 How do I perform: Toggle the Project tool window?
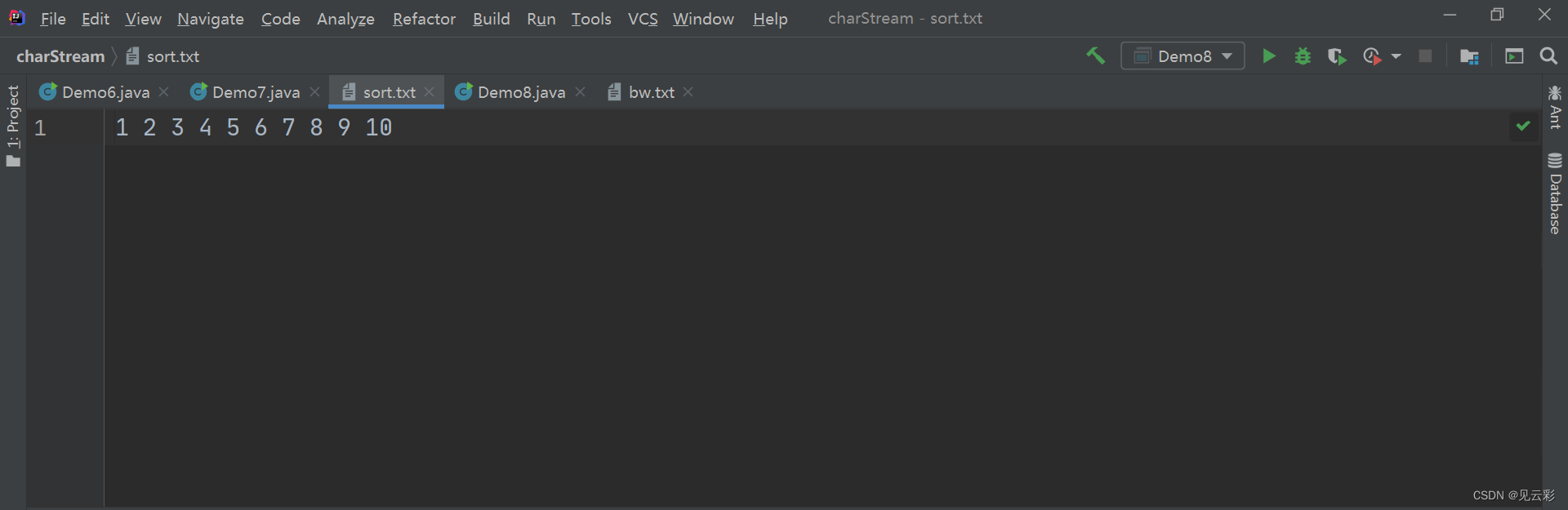13,126
